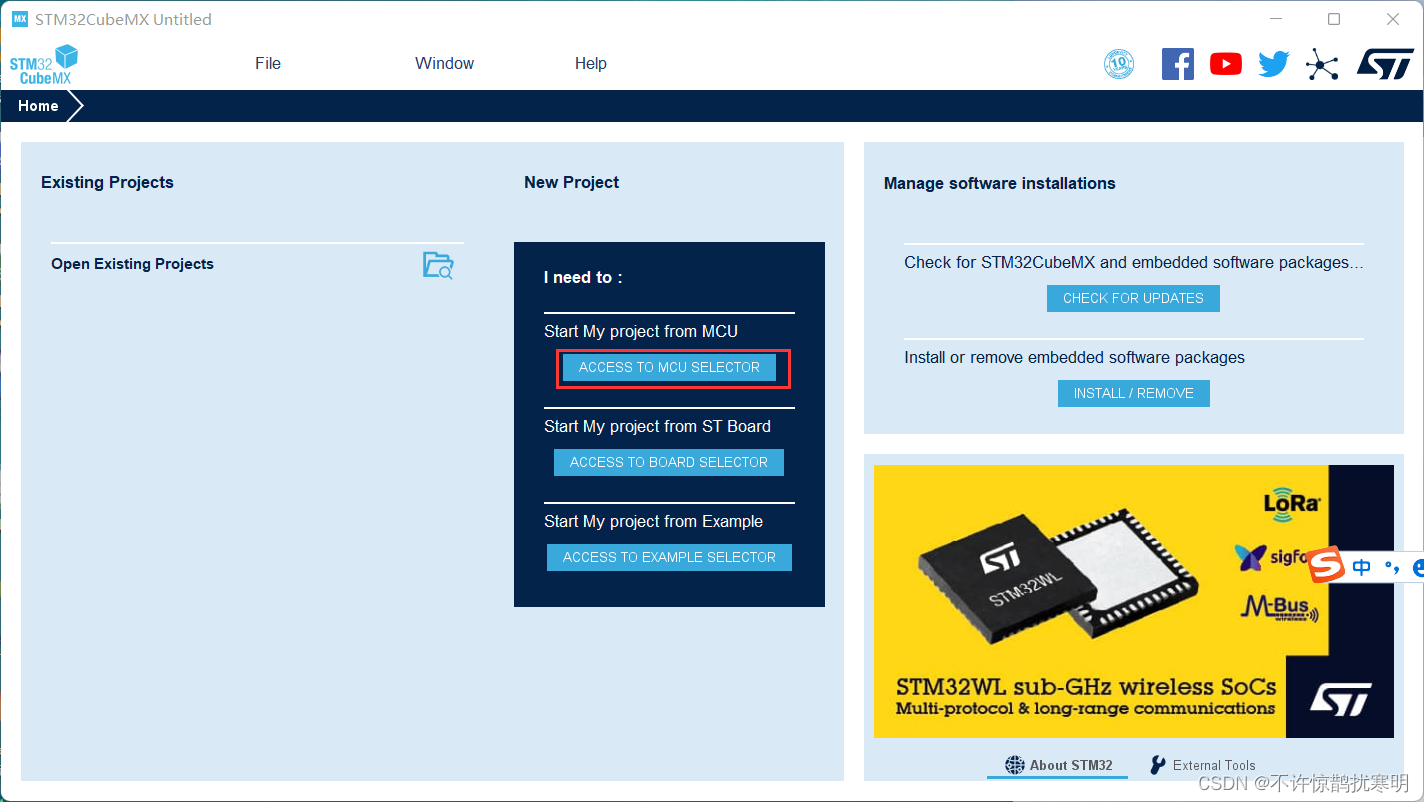The image size is (1424, 802).
Task: Click the STM32CubeMX logo icon
Action: click(x=44, y=64)
